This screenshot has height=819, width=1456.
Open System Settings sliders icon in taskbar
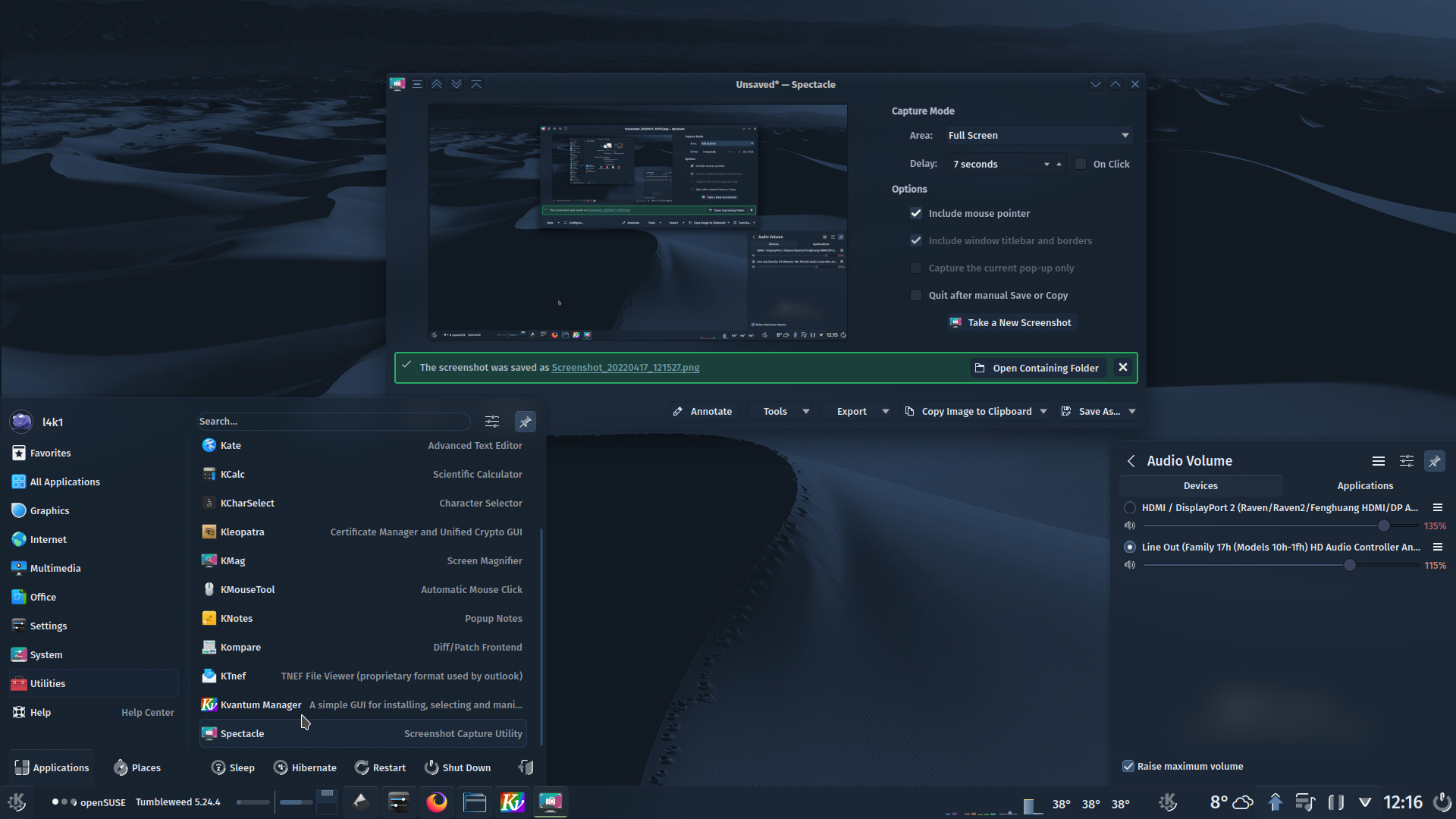[x=399, y=802]
